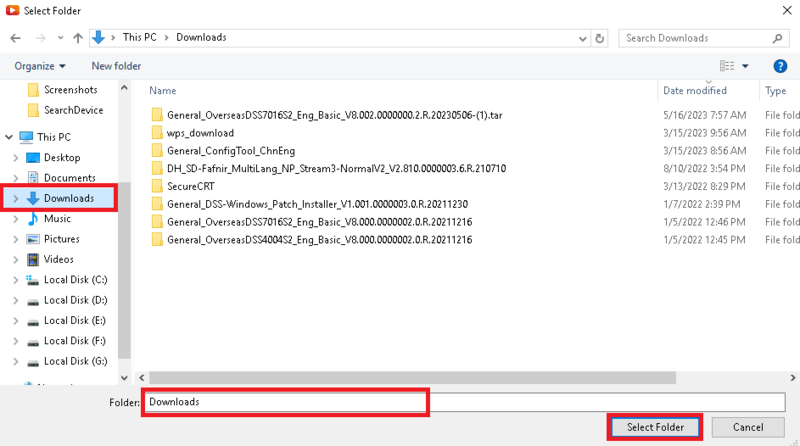The height and width of the screenshot is (446, 800).
Task: Open the recent locations dropdown arrow
Action: (60, 38)
